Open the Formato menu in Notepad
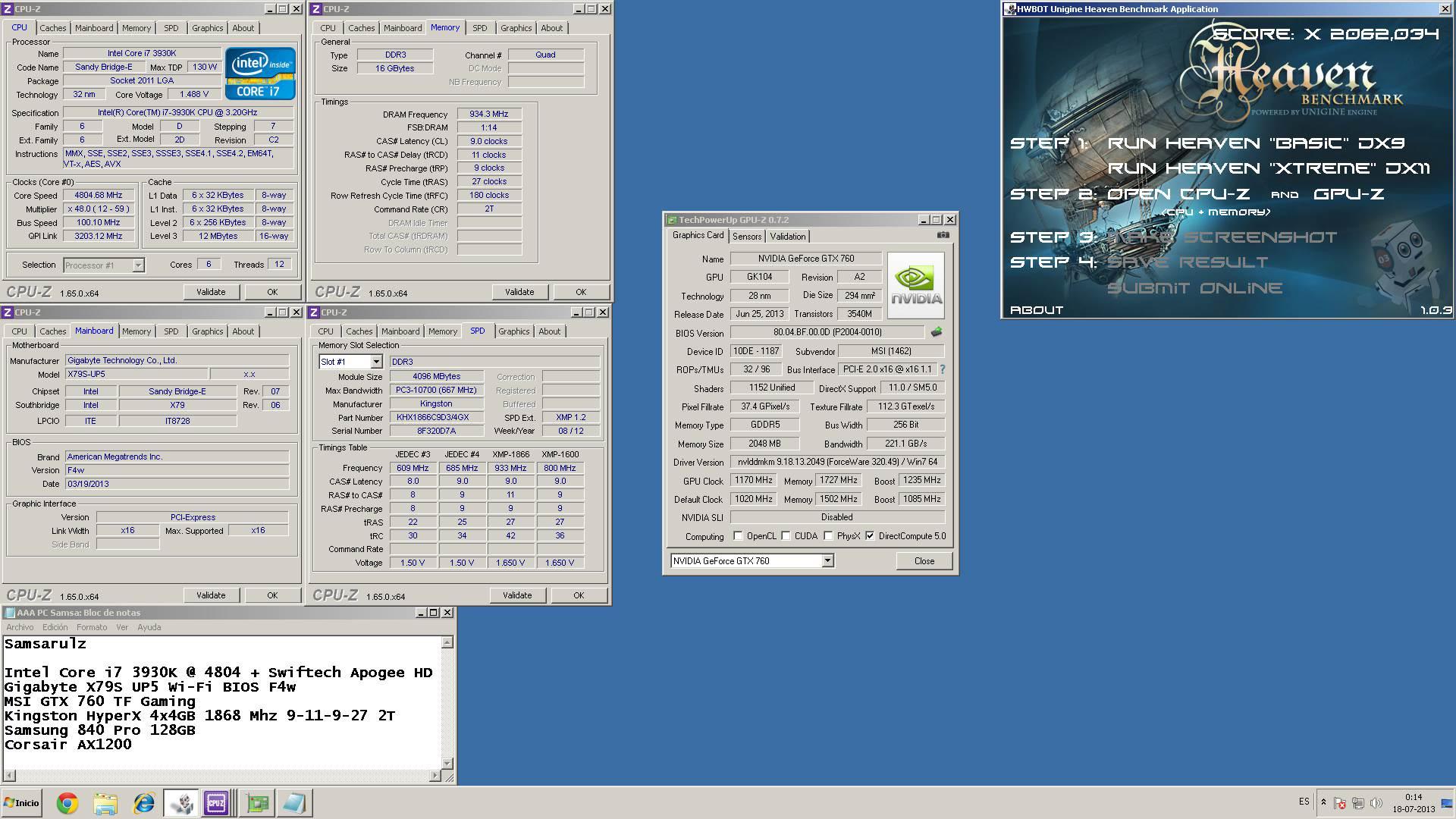 pyautogui.click(x=92, y=627)
